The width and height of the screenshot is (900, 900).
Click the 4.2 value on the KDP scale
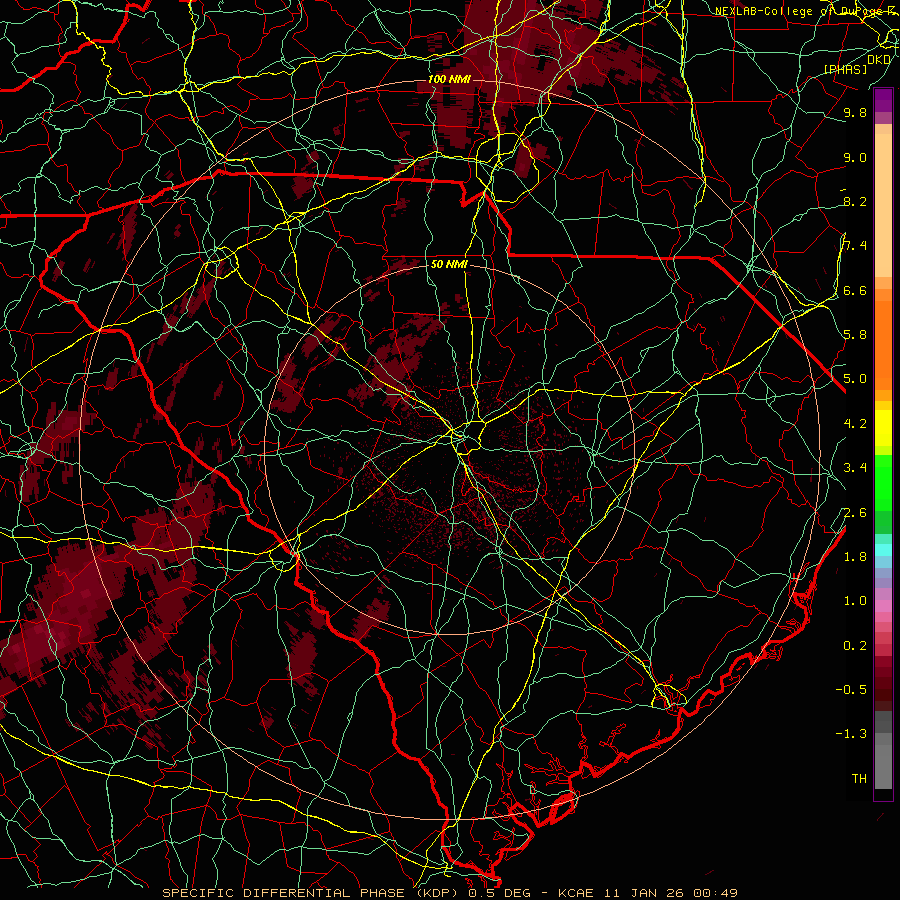click(x=855, y=424)
